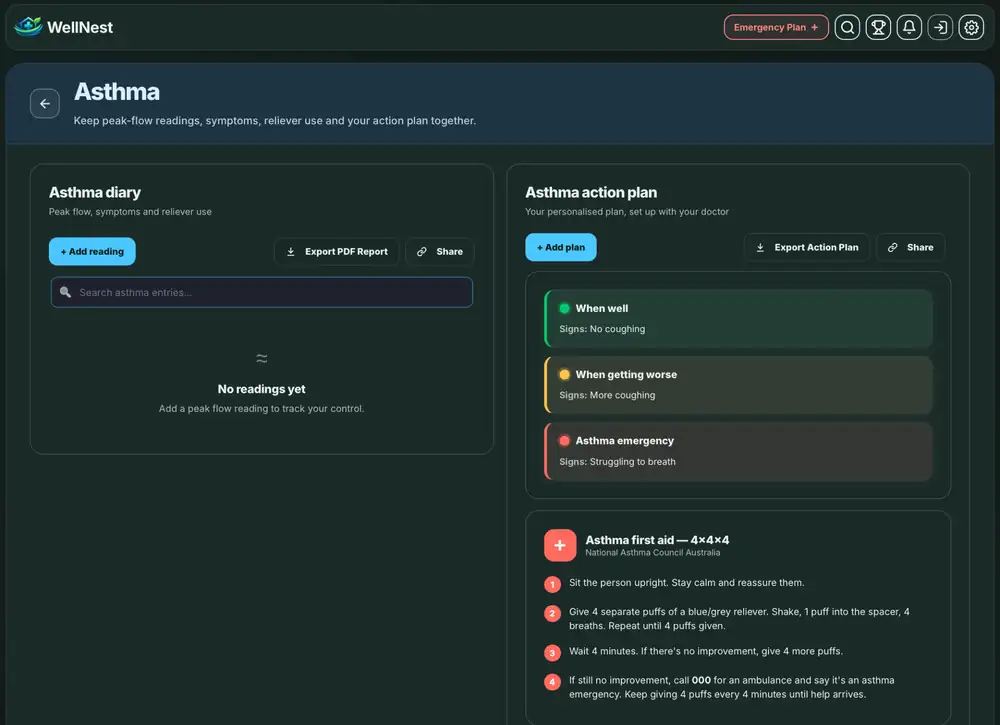The image size is (1000, 725).
Task: Click the Asthma action plan heading
Action: pyautogui.click(x=591, y=193)
